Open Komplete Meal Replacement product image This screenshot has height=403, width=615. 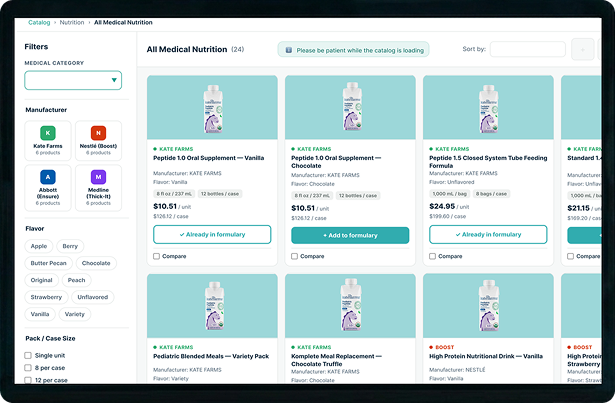[x=350, y=306]
